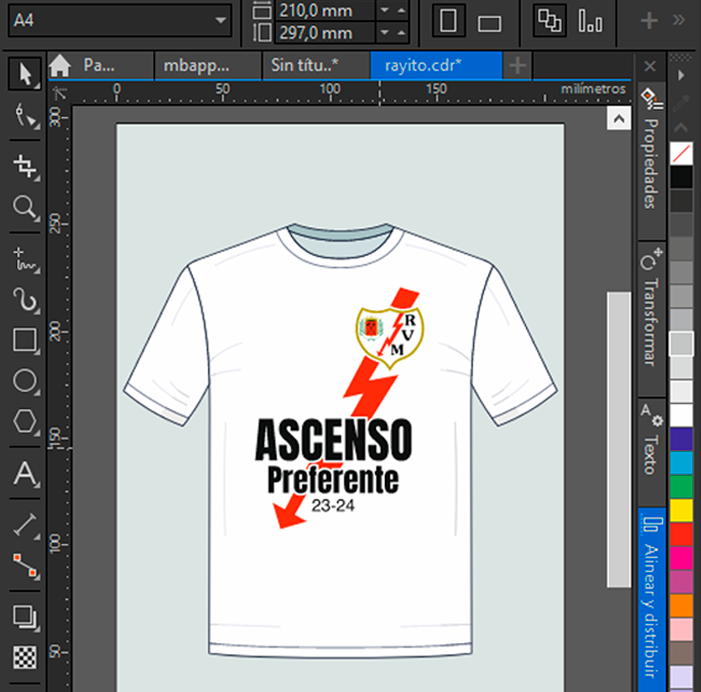Select the Polygon tool
The height and width of the screenshot is (692, 701).
[x=25, y=424]
